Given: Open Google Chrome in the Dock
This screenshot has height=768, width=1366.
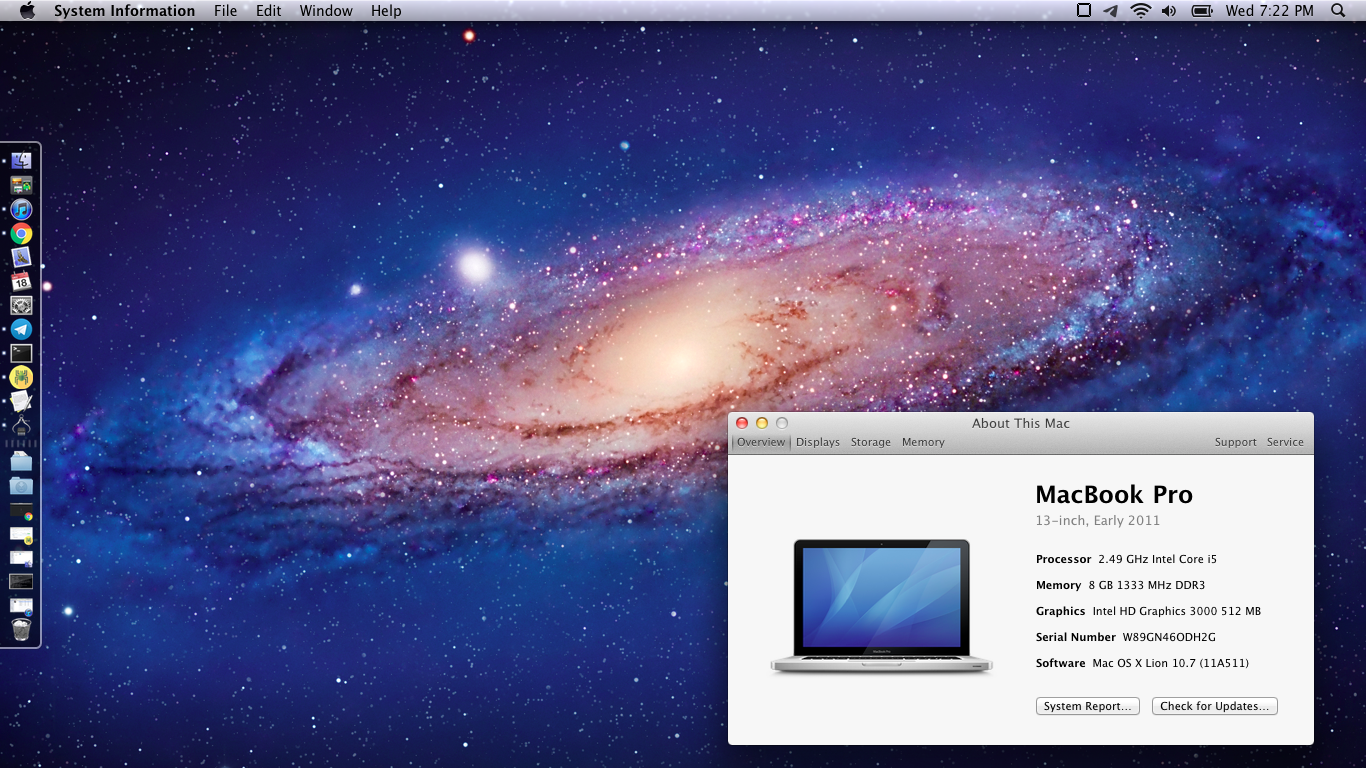Looking at the screenshot, I should click(x=21, y=234).
